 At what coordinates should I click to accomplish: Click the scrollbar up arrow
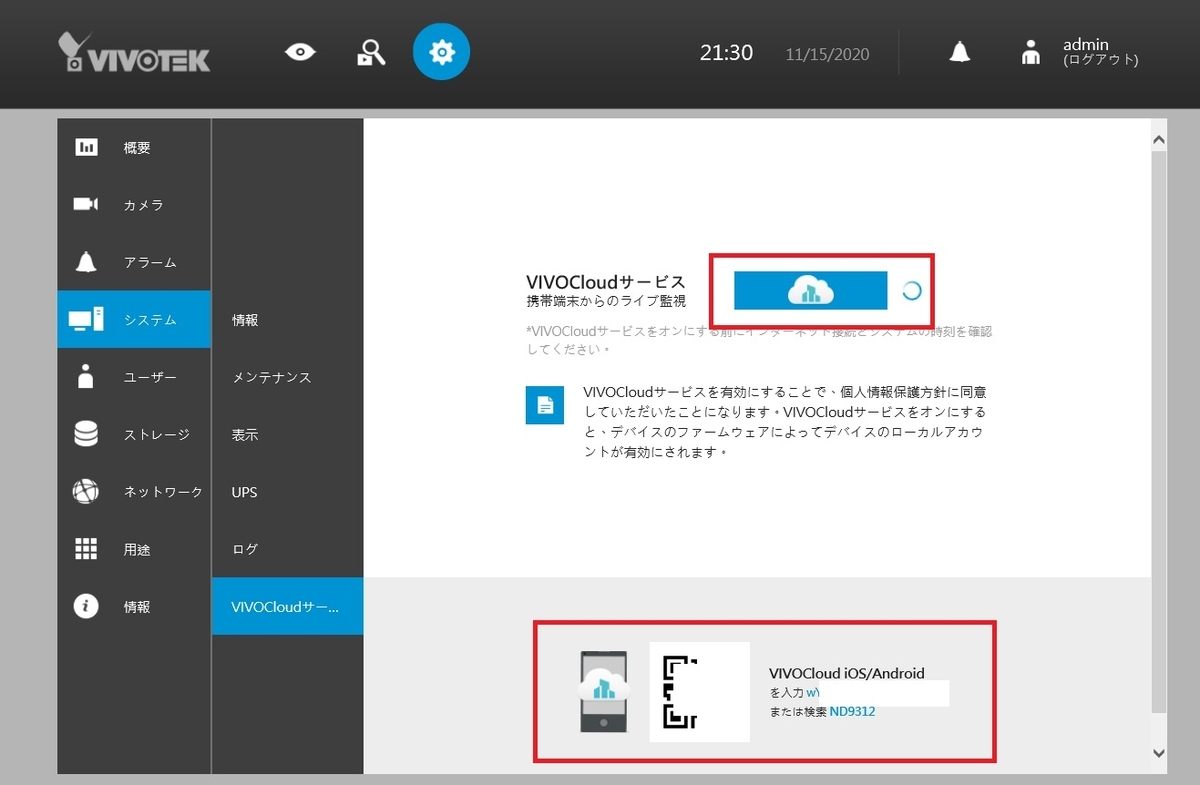[1159, 139]
